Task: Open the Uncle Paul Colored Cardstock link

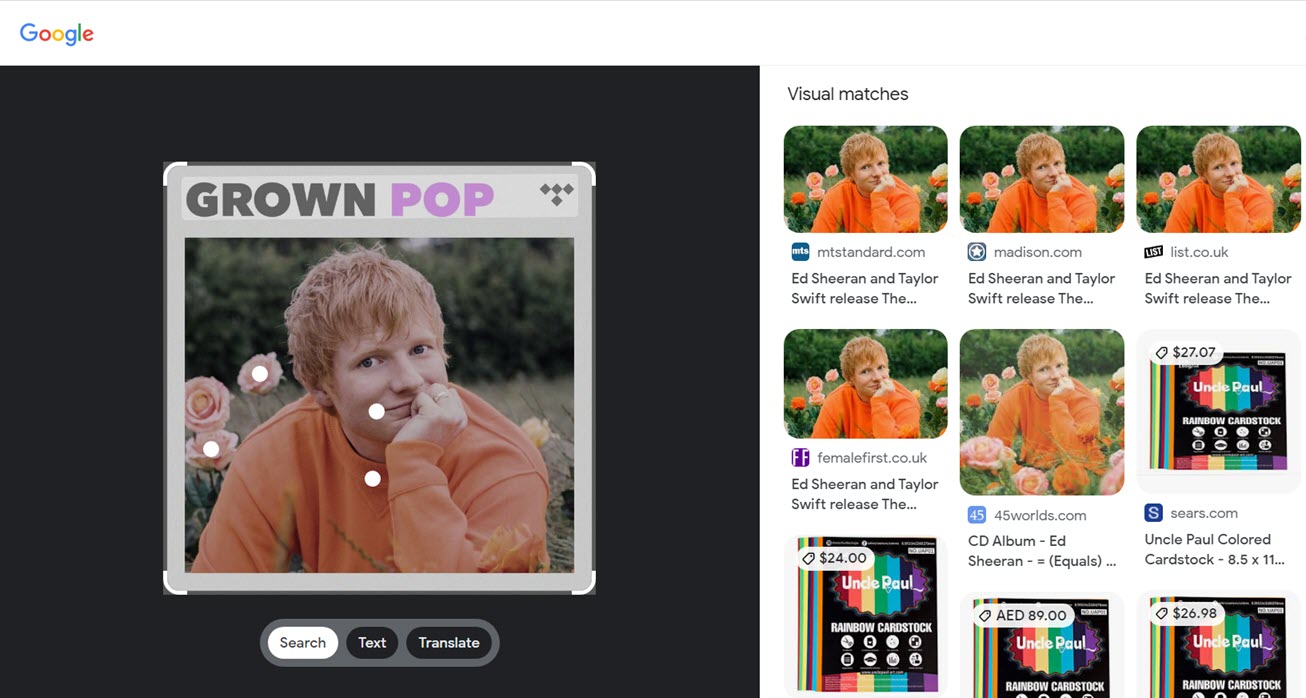Action: [1215, 549]
